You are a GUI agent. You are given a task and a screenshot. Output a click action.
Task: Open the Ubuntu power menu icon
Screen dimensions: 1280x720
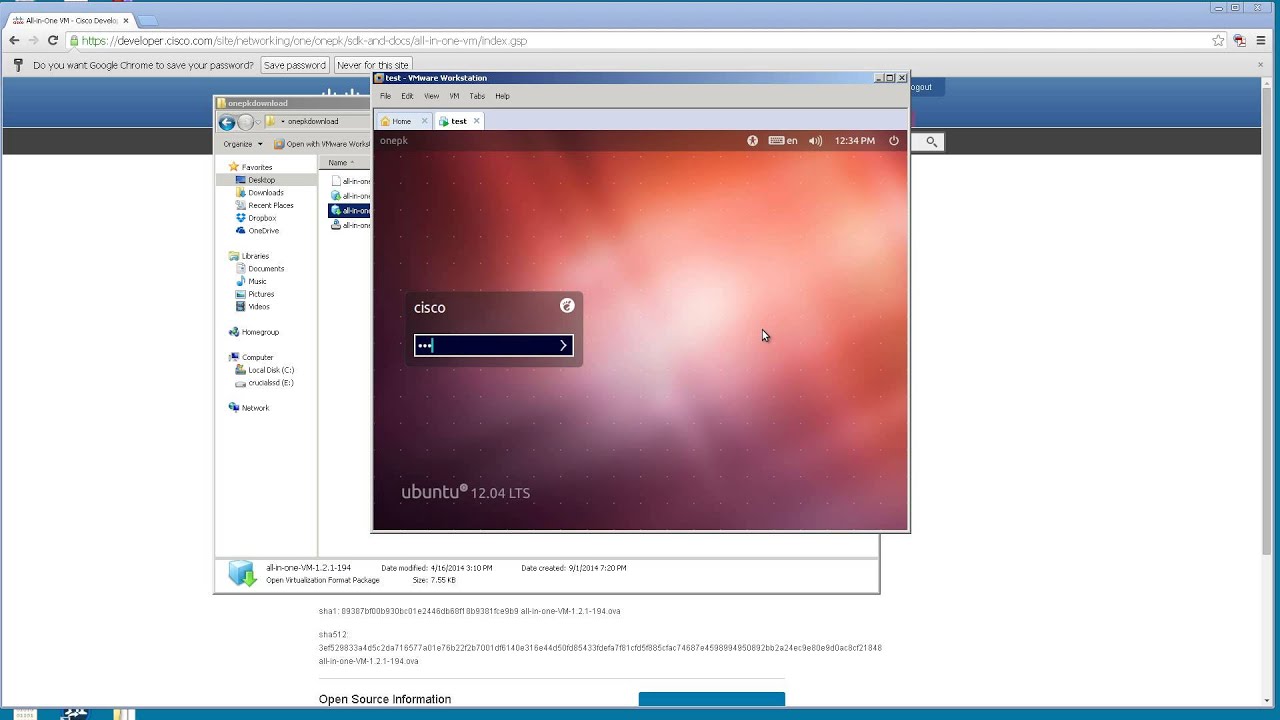pyautogui.click(x=894, y=141)
